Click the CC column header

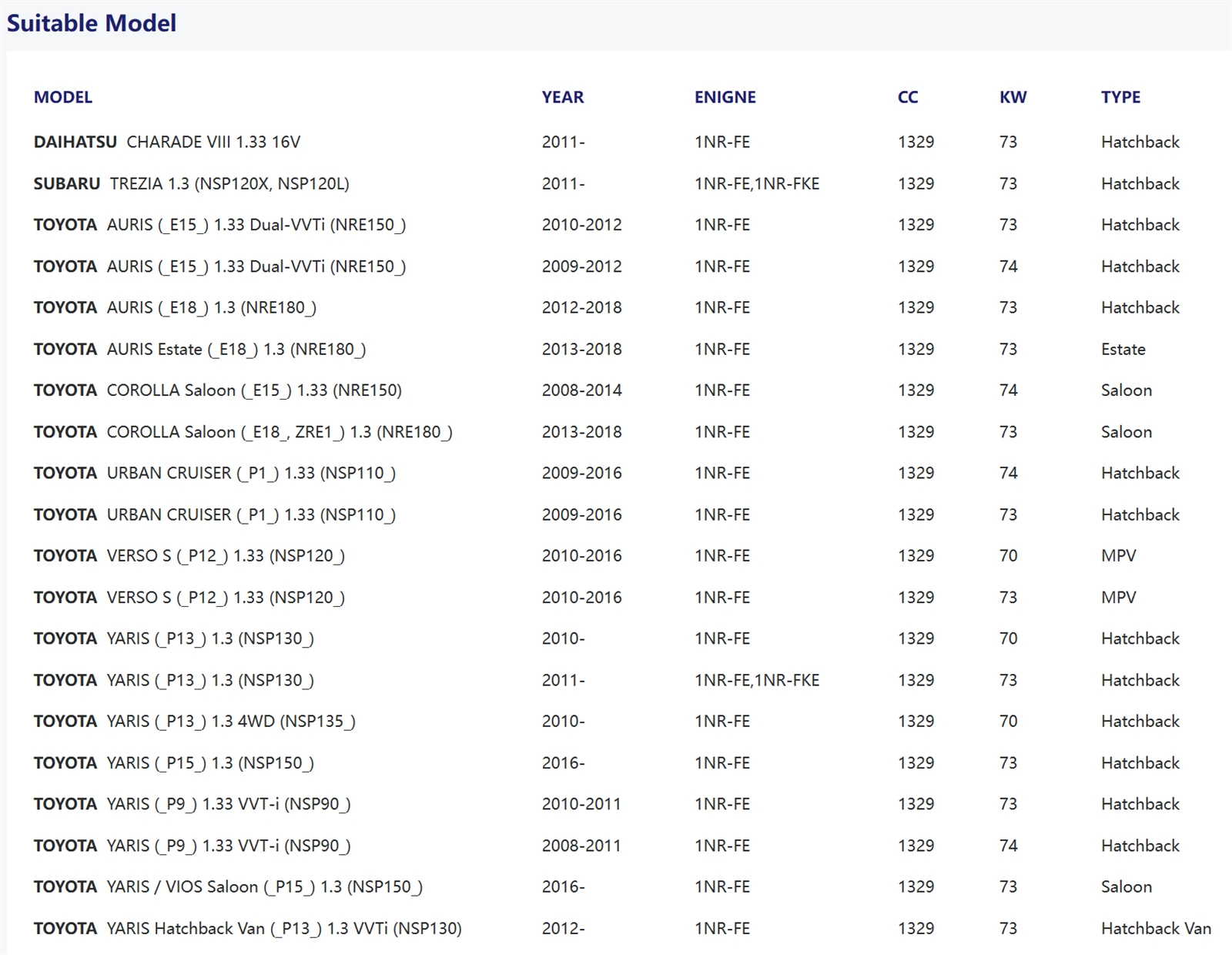point(908,97)
